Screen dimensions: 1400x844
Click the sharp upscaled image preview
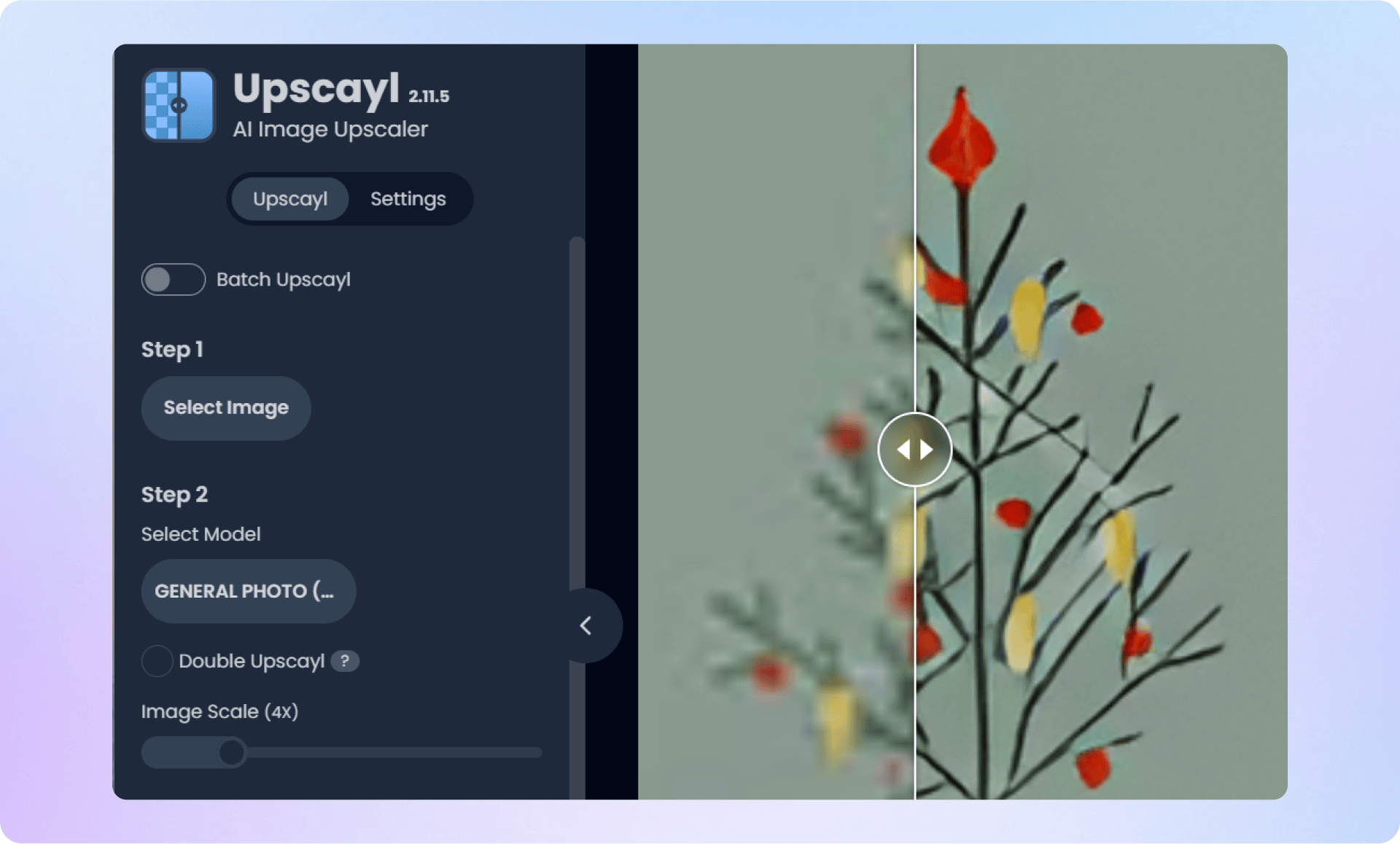(1101, 422)
